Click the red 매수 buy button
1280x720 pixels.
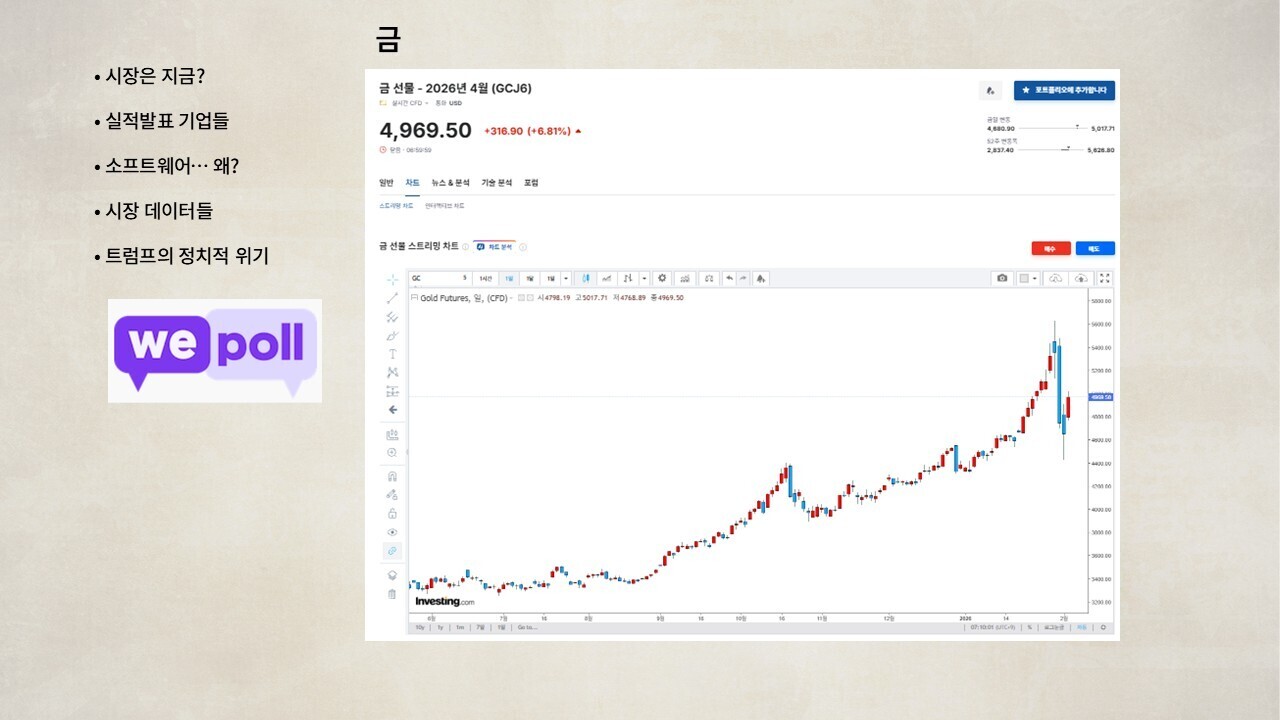(x=1051, y=248)
